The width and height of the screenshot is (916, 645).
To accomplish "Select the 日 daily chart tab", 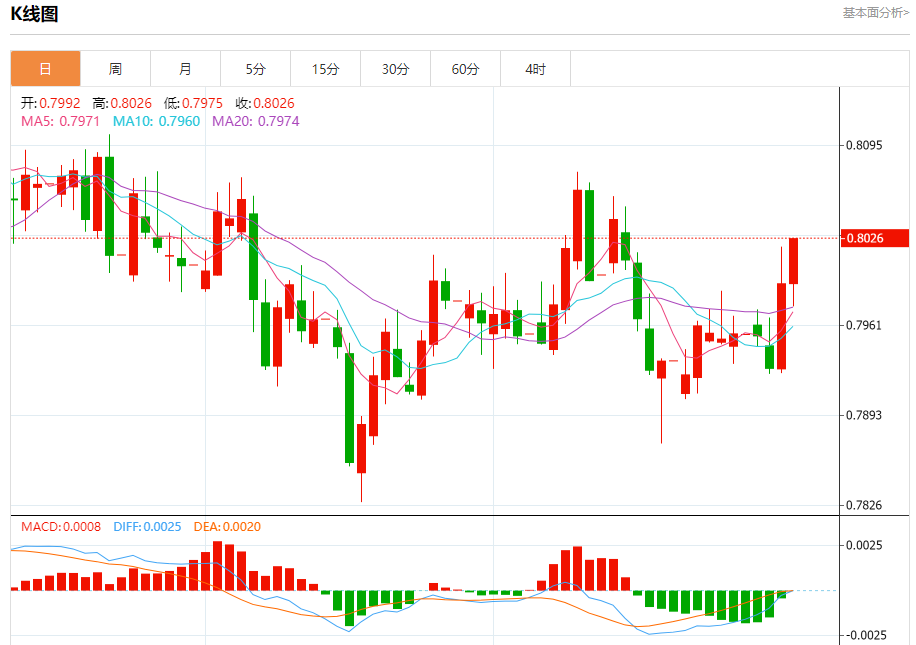I will (x=46, y=69).
